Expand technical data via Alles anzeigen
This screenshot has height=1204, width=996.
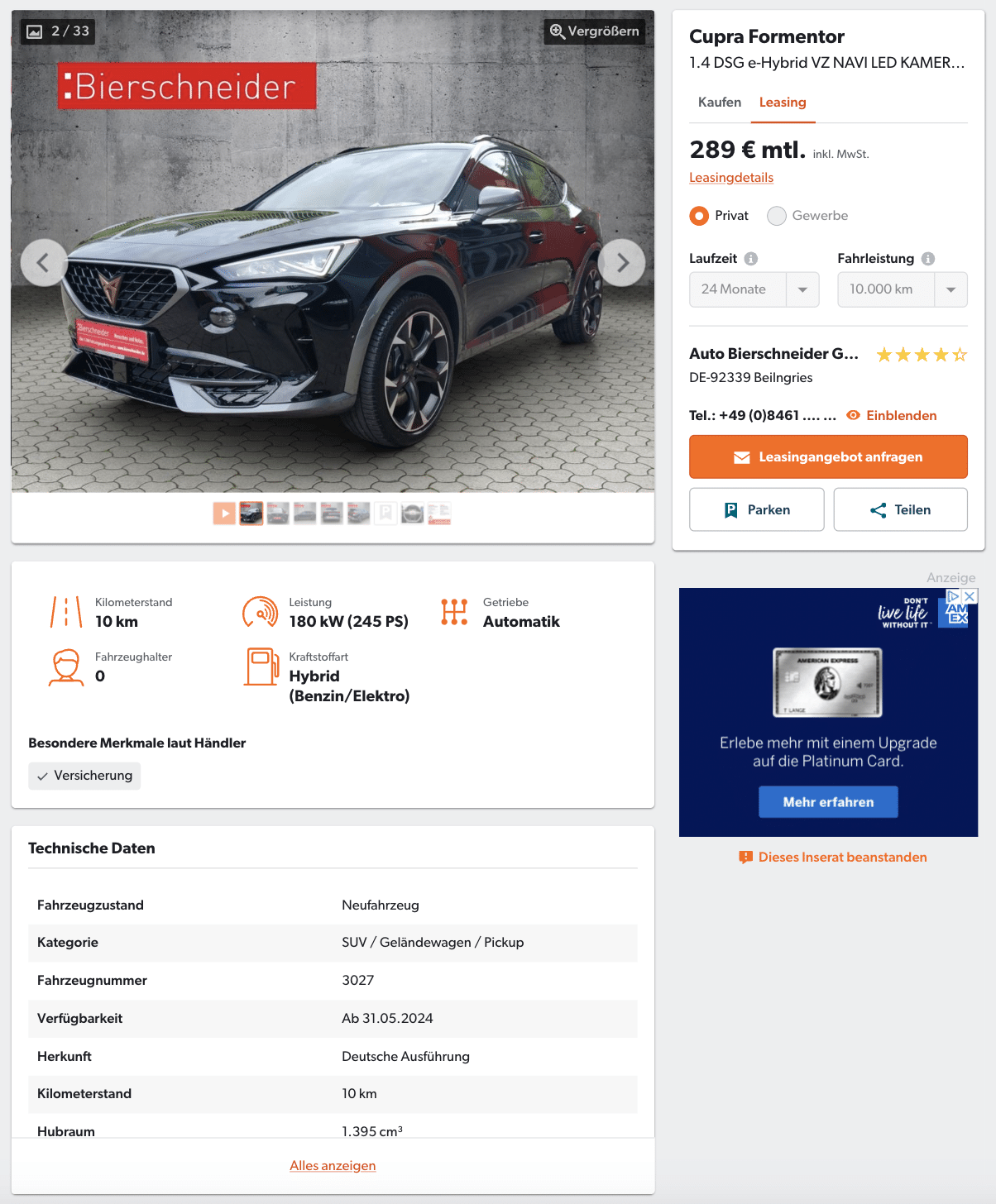click(x=333, y=1166)
